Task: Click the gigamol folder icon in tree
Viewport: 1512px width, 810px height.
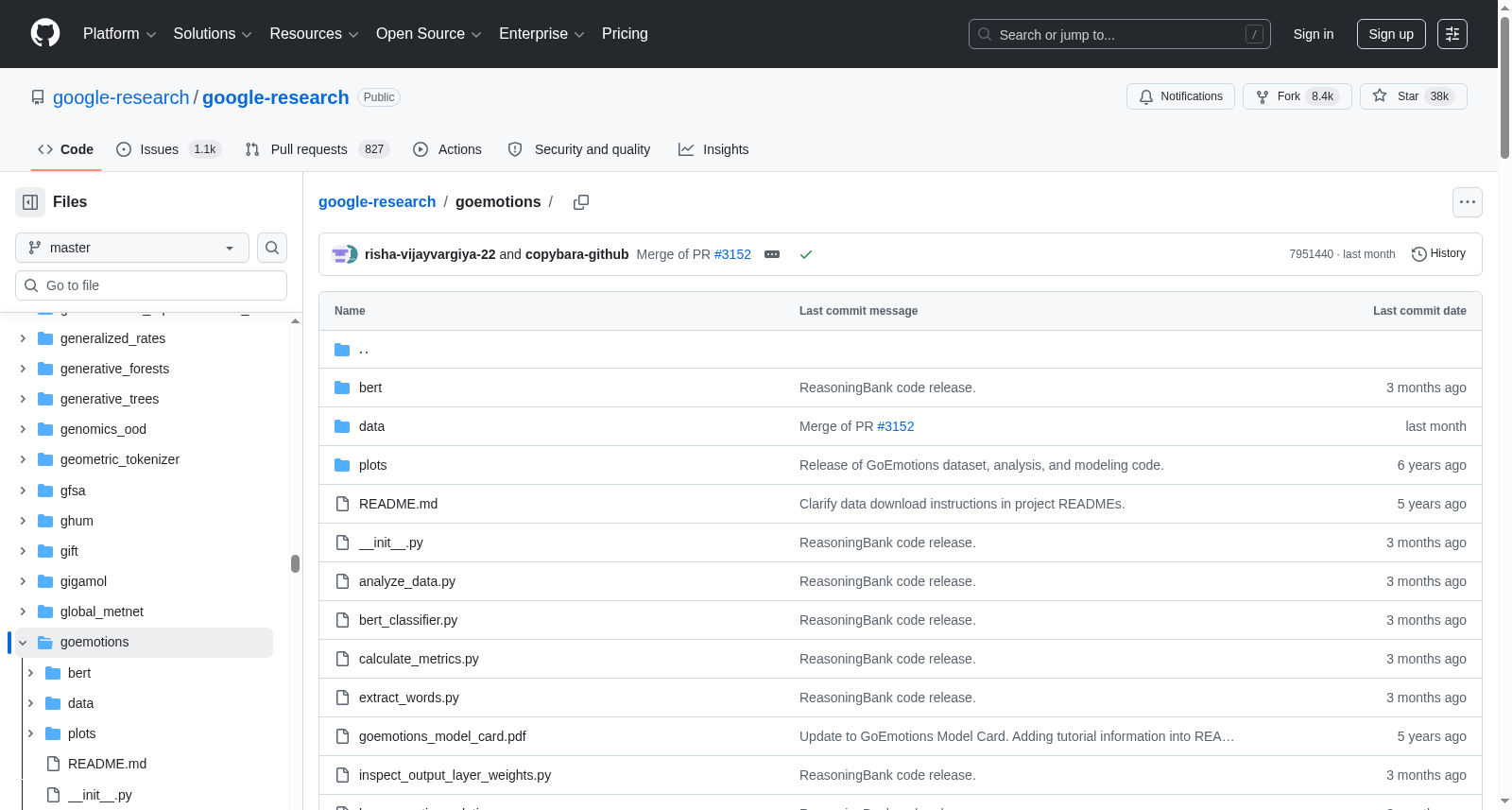Action: coord(45,581)
